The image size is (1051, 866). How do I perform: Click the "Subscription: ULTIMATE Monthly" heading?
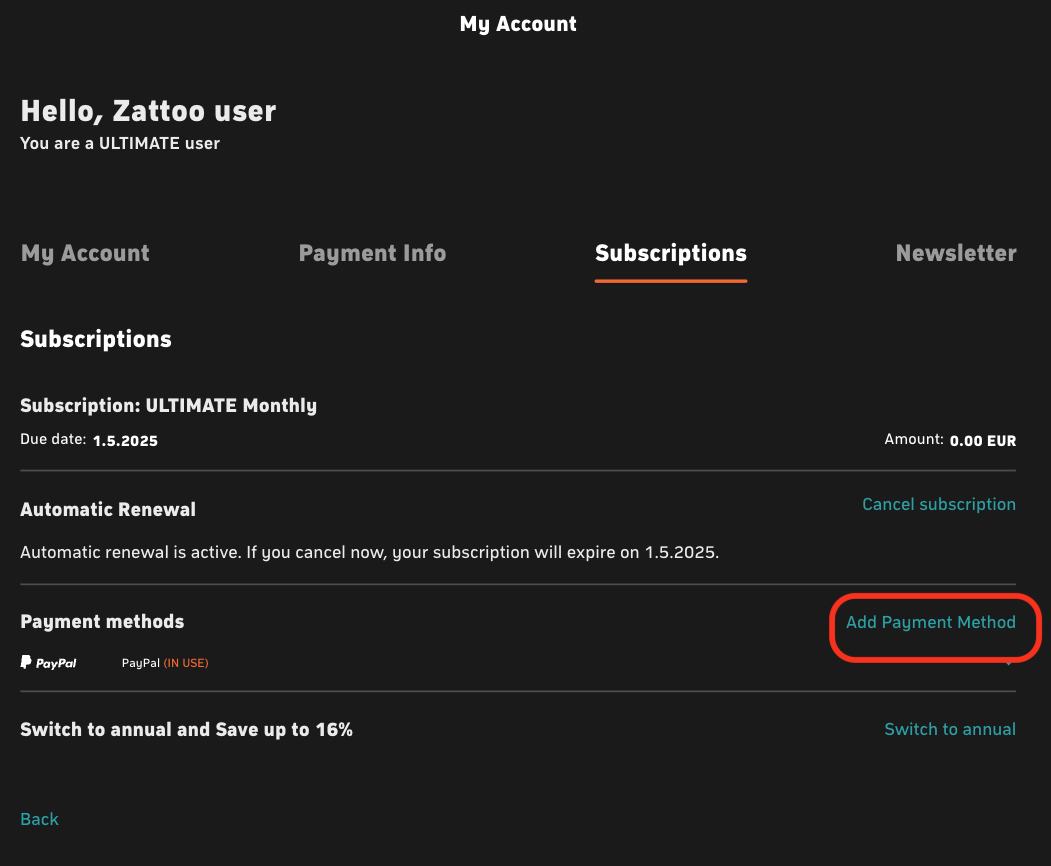[x=168, y=406]
